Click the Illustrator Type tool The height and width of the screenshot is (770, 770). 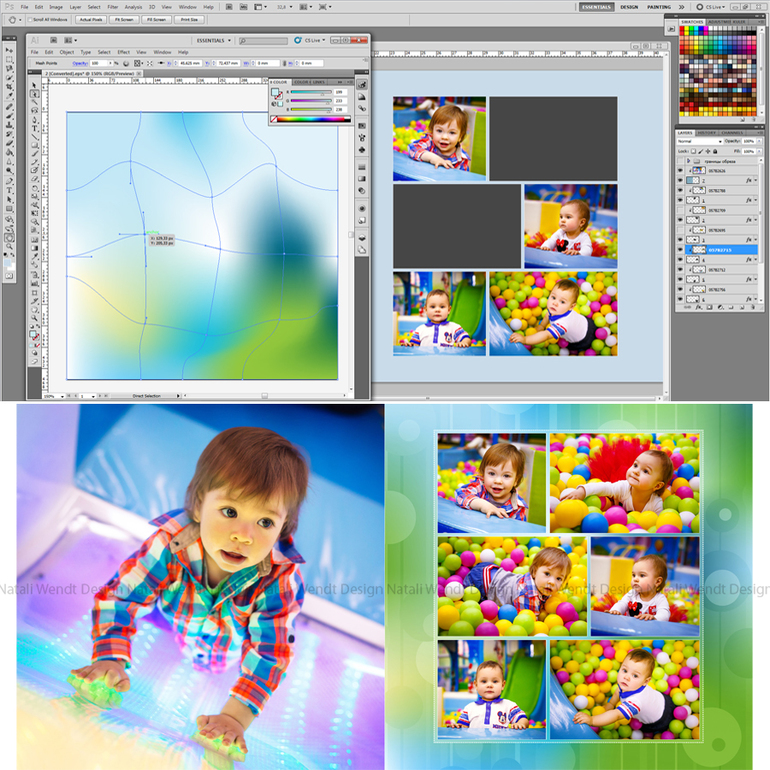[x=34, y=129]
